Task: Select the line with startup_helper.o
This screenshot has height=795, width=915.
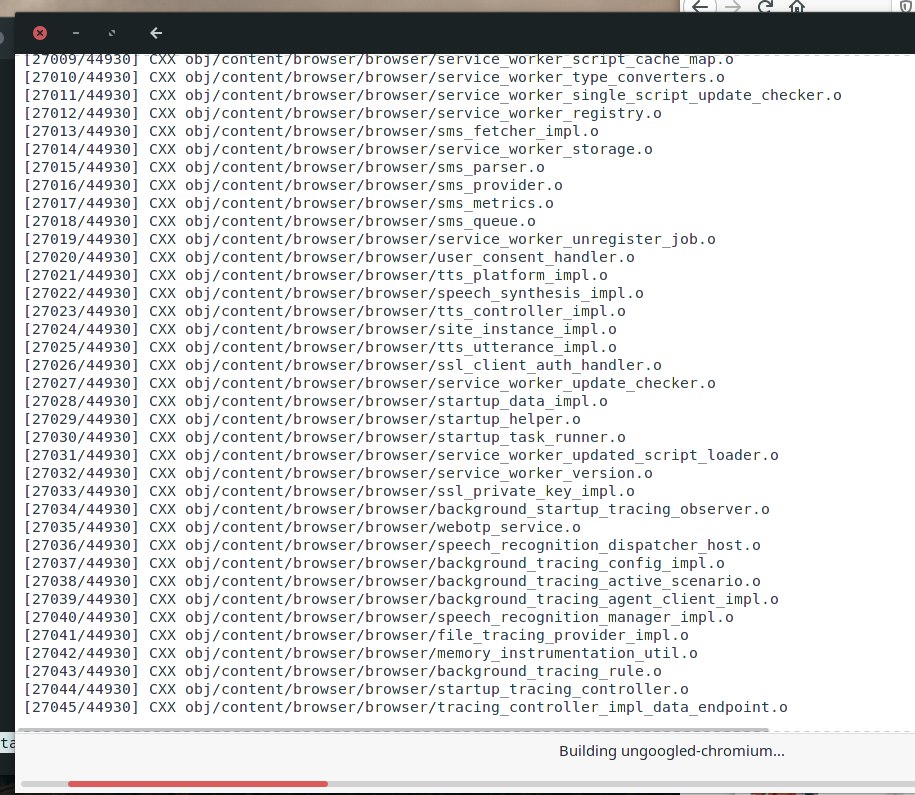Action: point(302,421)
